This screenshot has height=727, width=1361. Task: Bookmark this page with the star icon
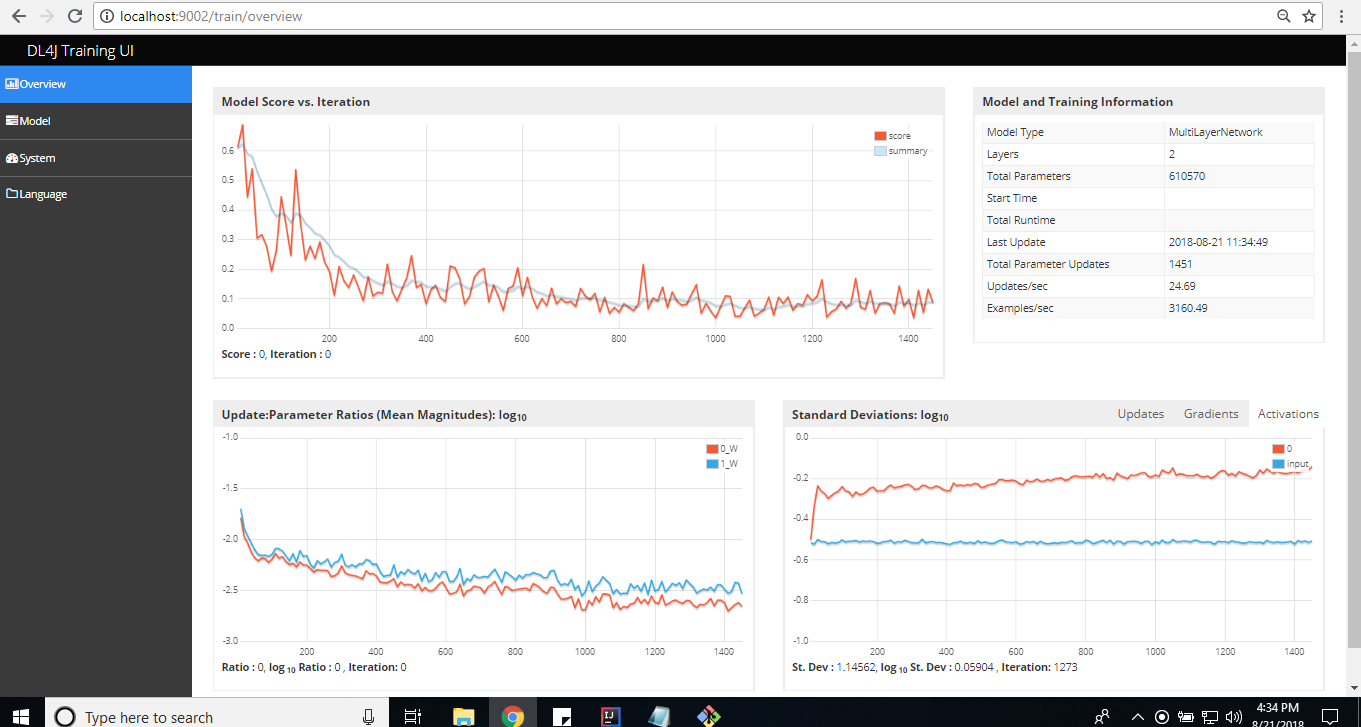[1309, 16]
